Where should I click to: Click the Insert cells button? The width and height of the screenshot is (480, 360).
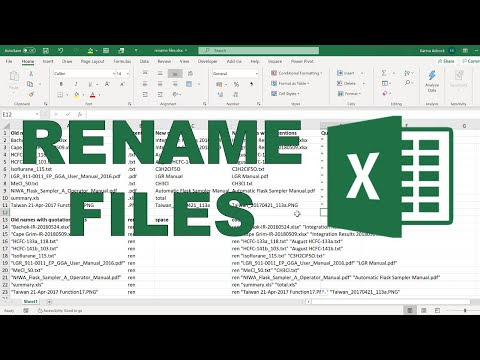point(346,73)
